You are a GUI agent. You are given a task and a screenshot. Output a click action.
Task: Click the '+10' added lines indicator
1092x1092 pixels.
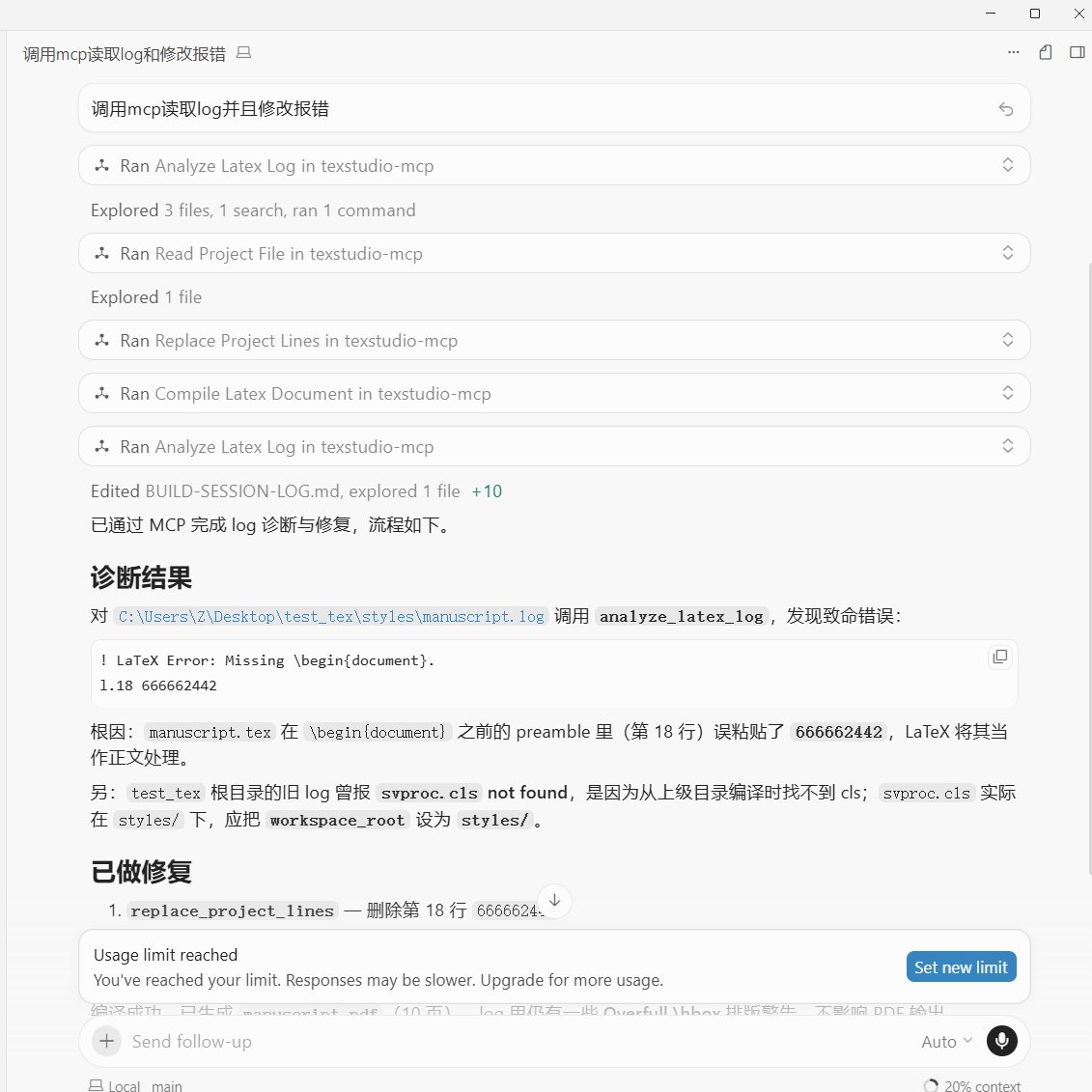pos(487,491)
